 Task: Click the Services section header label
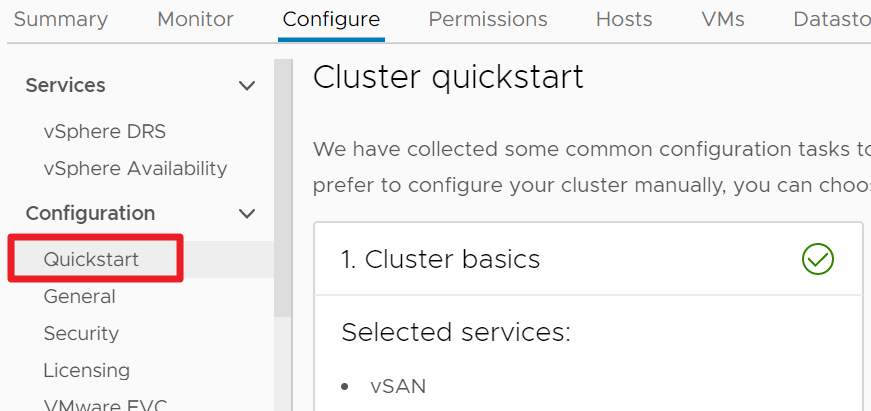(x=65, y=86)
